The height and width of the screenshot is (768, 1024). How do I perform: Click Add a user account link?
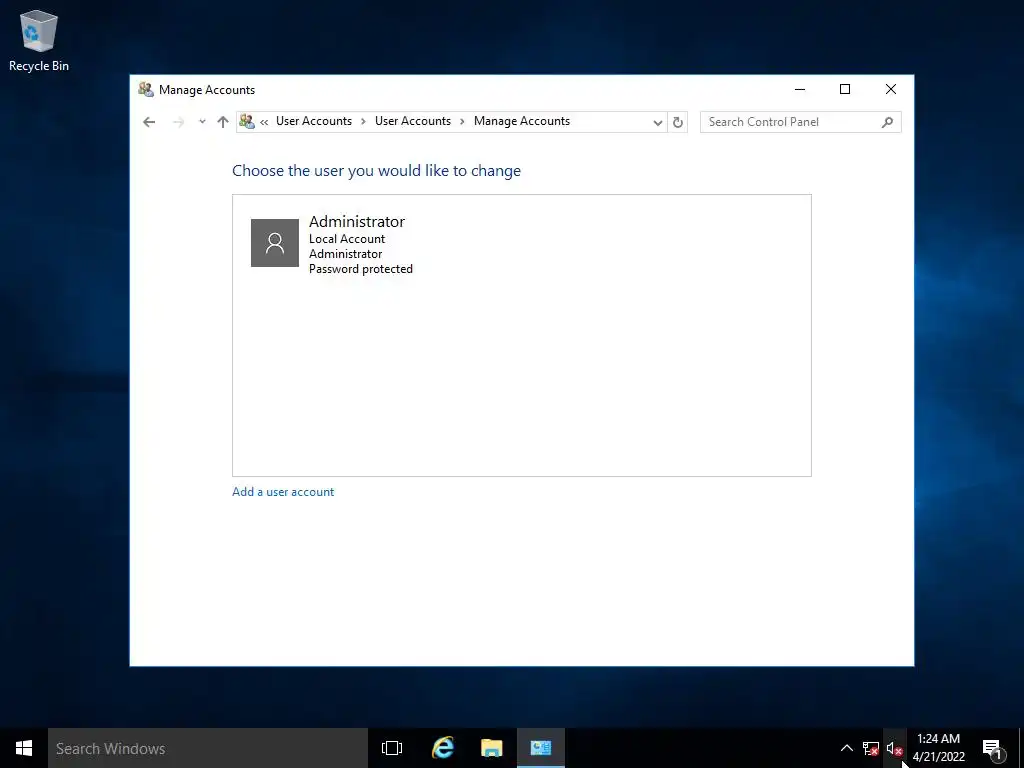pos(283,492)
